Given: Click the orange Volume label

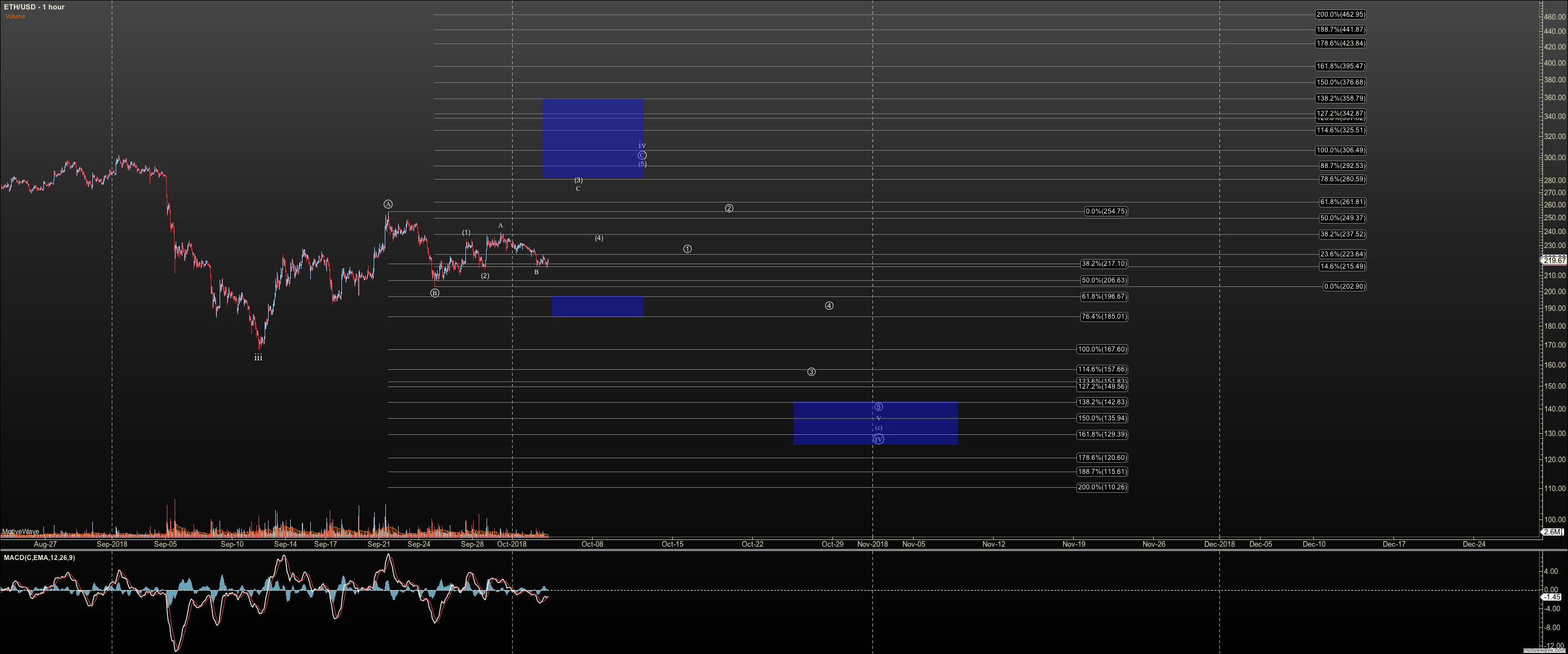Looking at the screenshot, I should pyautogui.click(x=15, y=17).
